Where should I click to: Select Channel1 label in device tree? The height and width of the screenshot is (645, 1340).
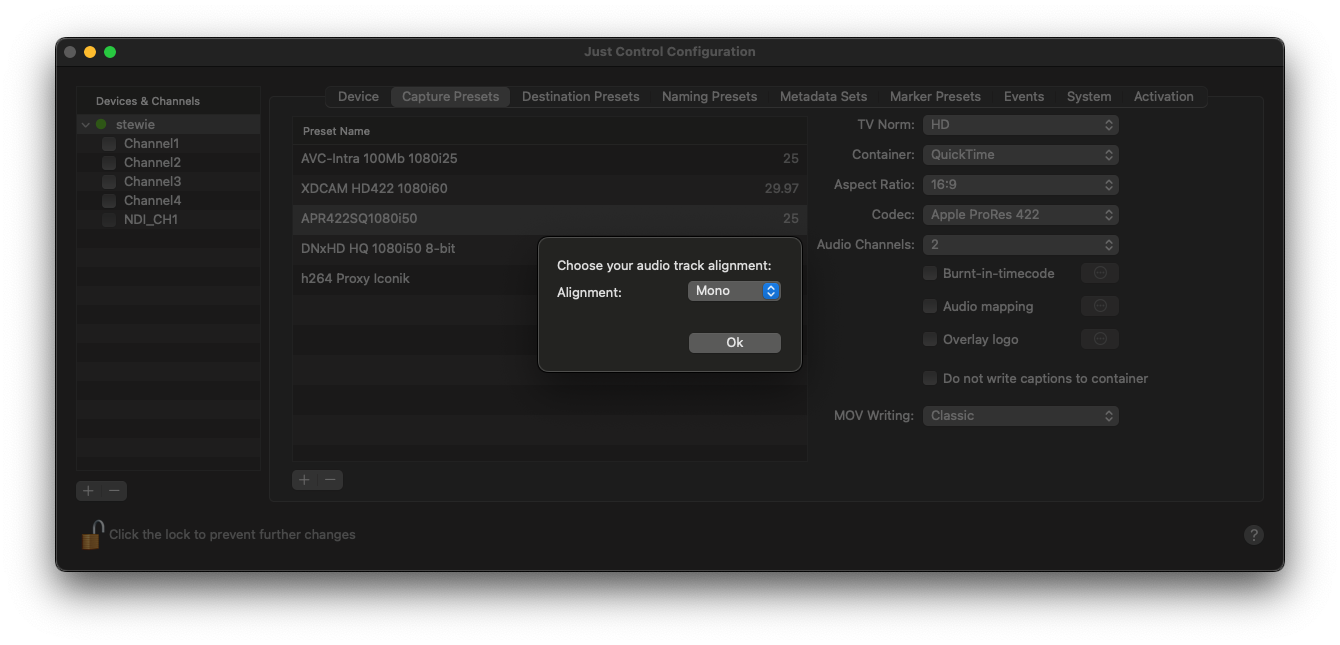151,144
